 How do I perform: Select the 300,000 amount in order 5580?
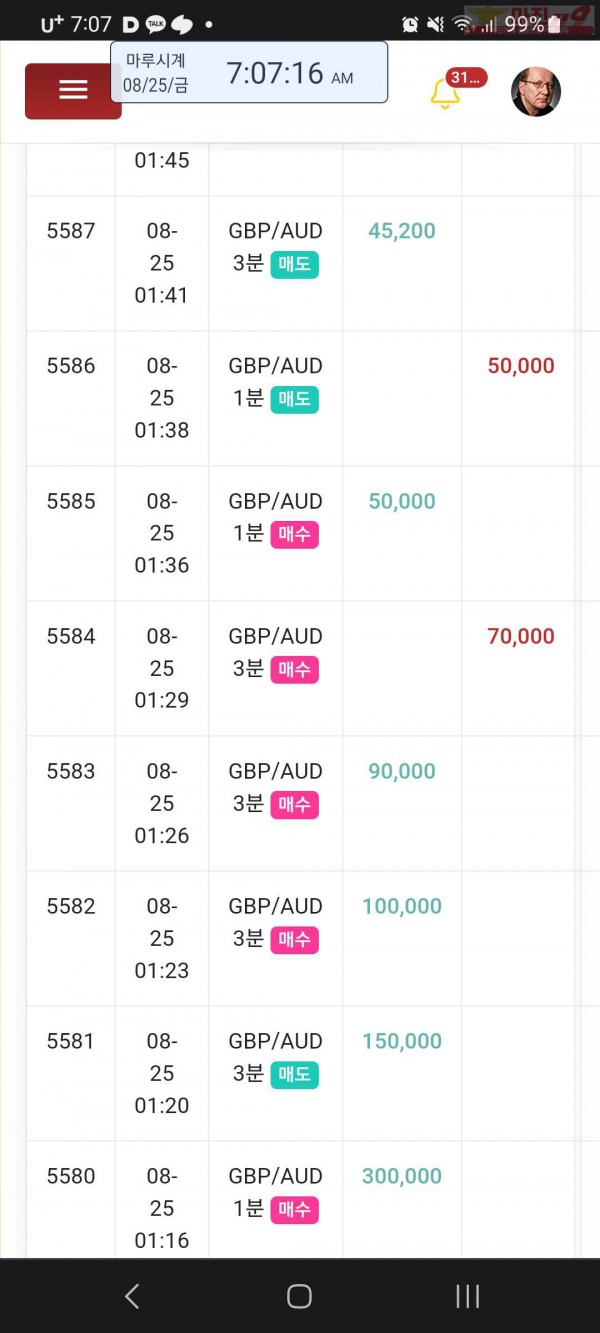(x=402, y=1176)
